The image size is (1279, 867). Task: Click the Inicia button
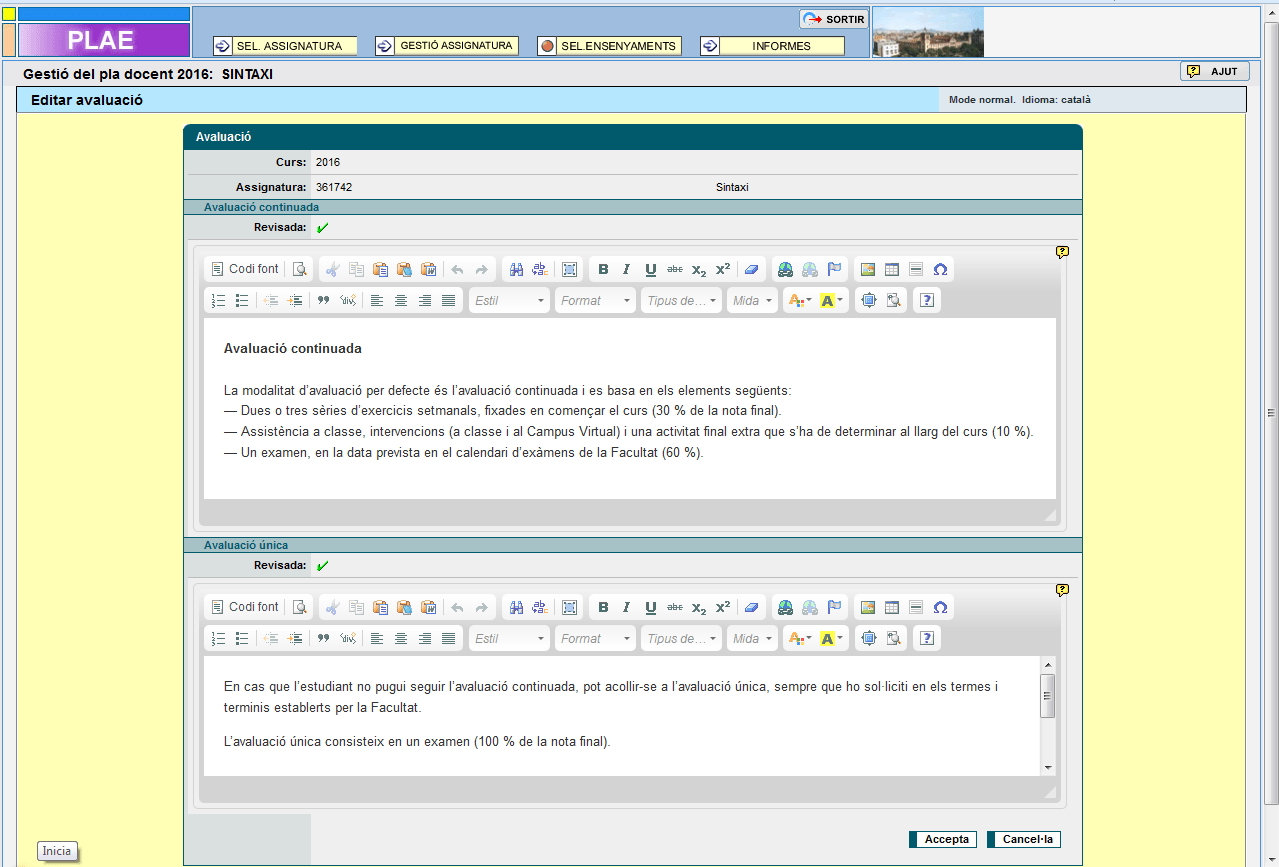(57, 851)
